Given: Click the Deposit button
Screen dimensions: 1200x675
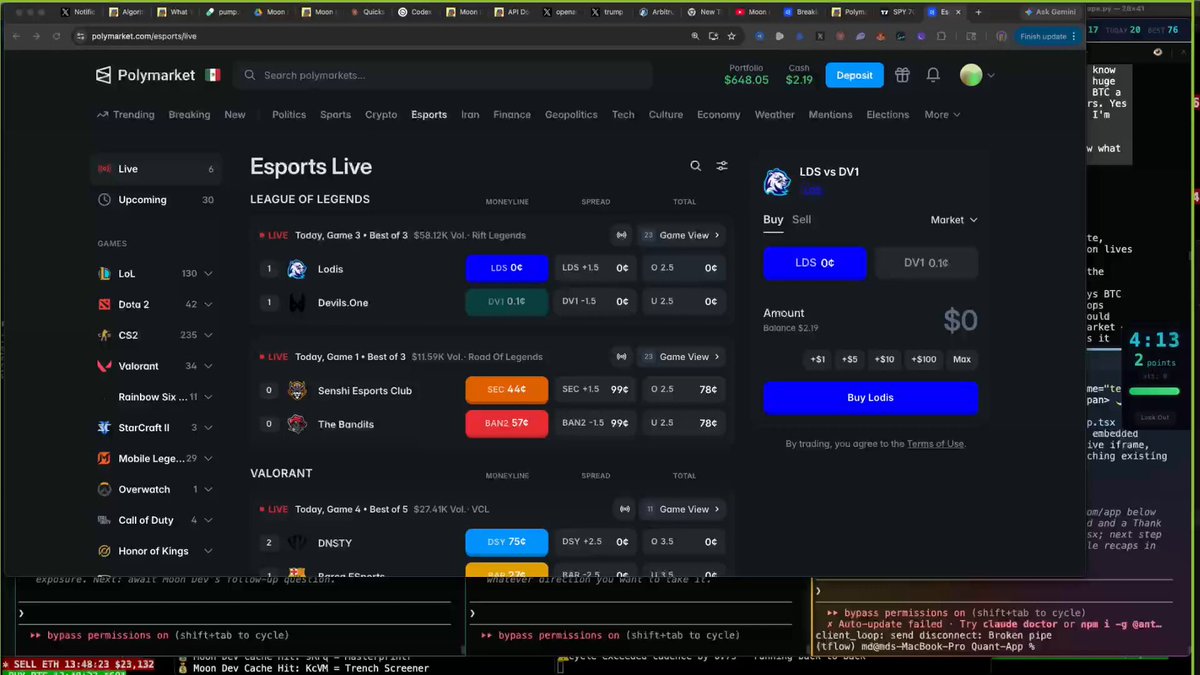Looking at the screenshot, I should [x=854, y=75].
